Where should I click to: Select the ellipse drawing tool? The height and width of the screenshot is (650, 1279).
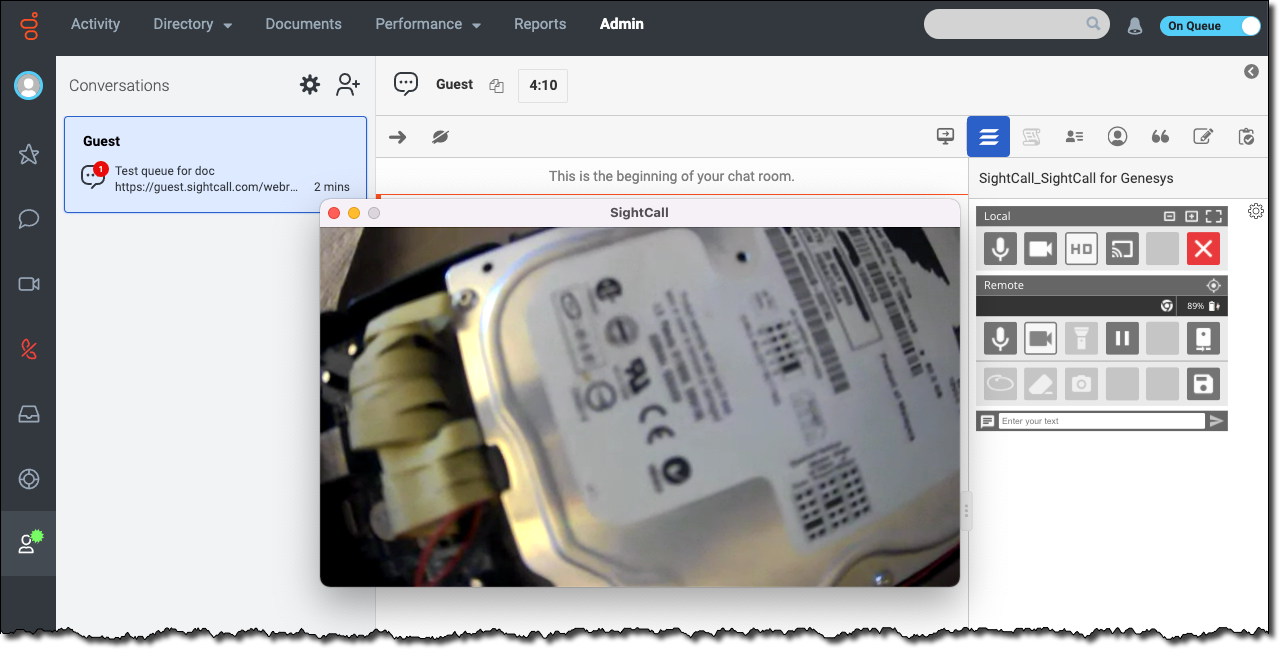pyautogui.click(x=1000, y=383)
